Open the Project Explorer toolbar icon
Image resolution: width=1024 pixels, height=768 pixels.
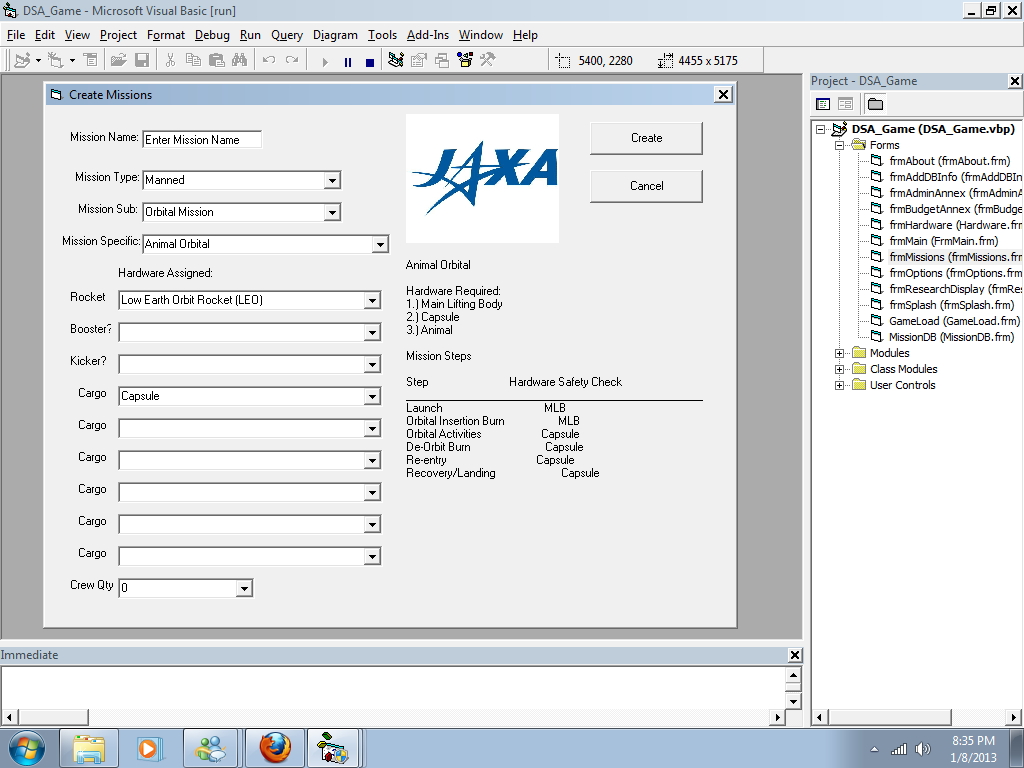click(395, 60)
